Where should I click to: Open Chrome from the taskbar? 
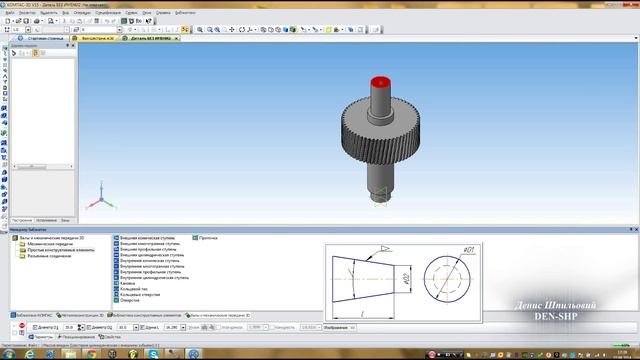[x=91, y=354]
